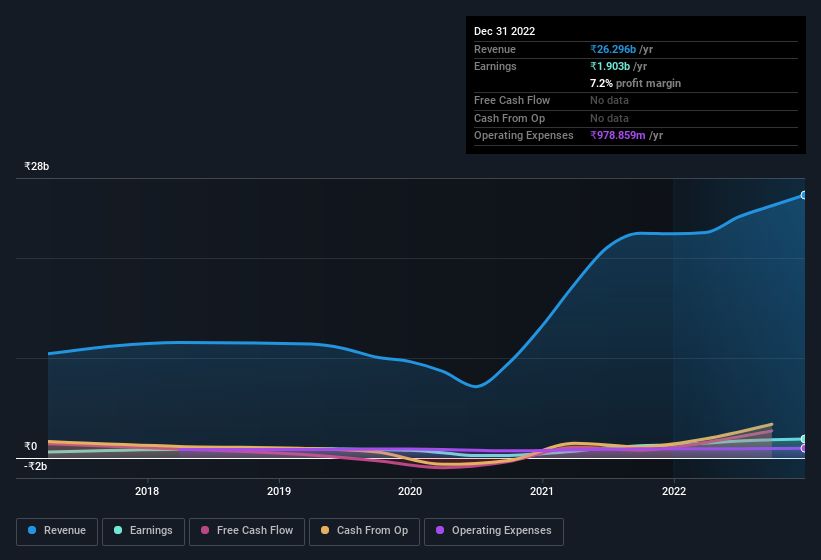
Task: Click the Earnings label in tooltip
Action: [x=495, y=66]
